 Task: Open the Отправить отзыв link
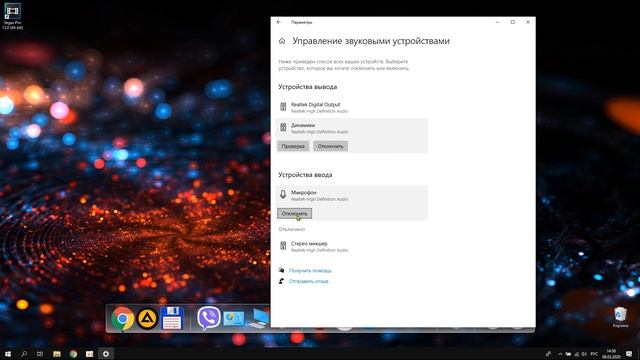pos(309,281)
